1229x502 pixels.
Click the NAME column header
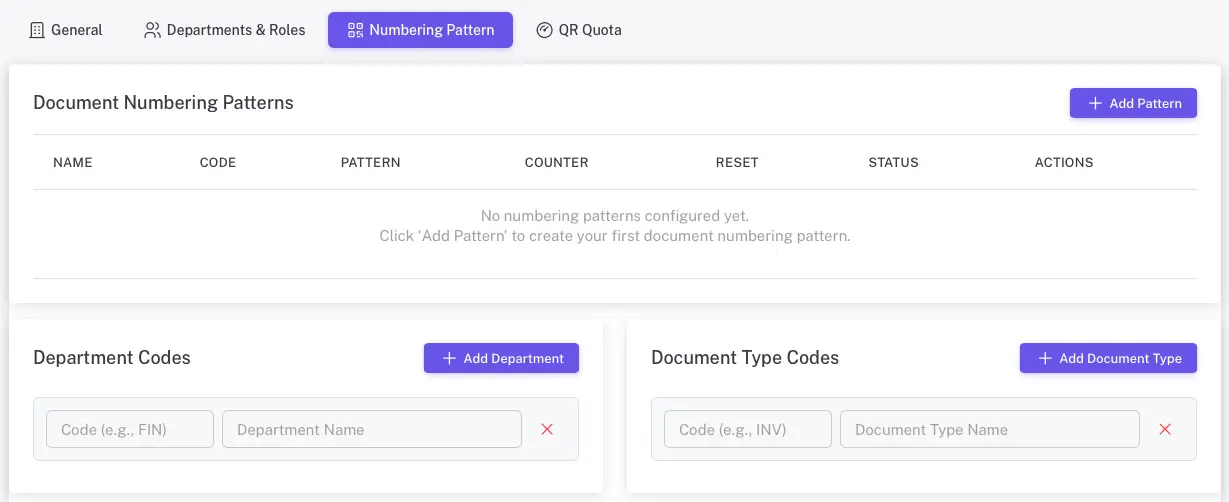[x=73, y=162]
